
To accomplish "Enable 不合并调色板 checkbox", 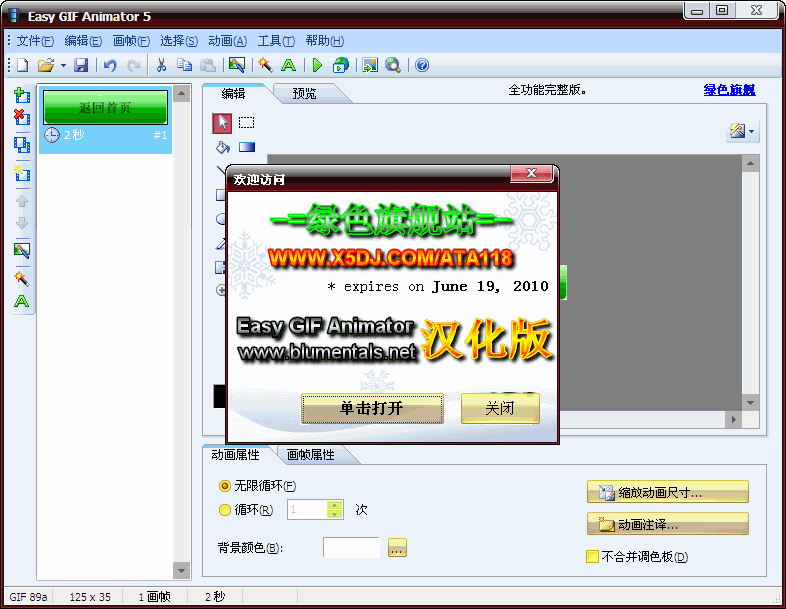I will point(593,556).
